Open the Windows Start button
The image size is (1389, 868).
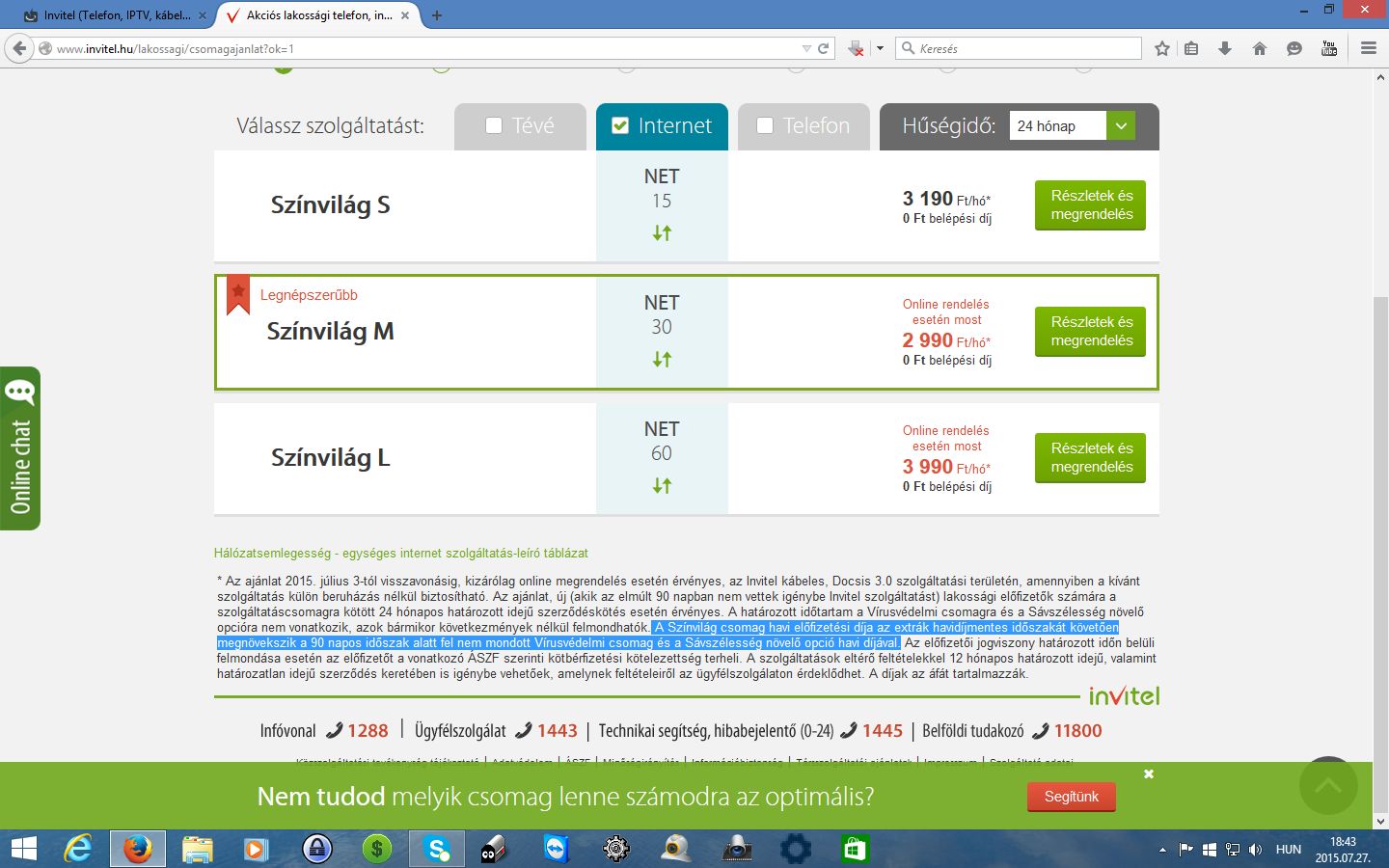click(x=23, y=849)
